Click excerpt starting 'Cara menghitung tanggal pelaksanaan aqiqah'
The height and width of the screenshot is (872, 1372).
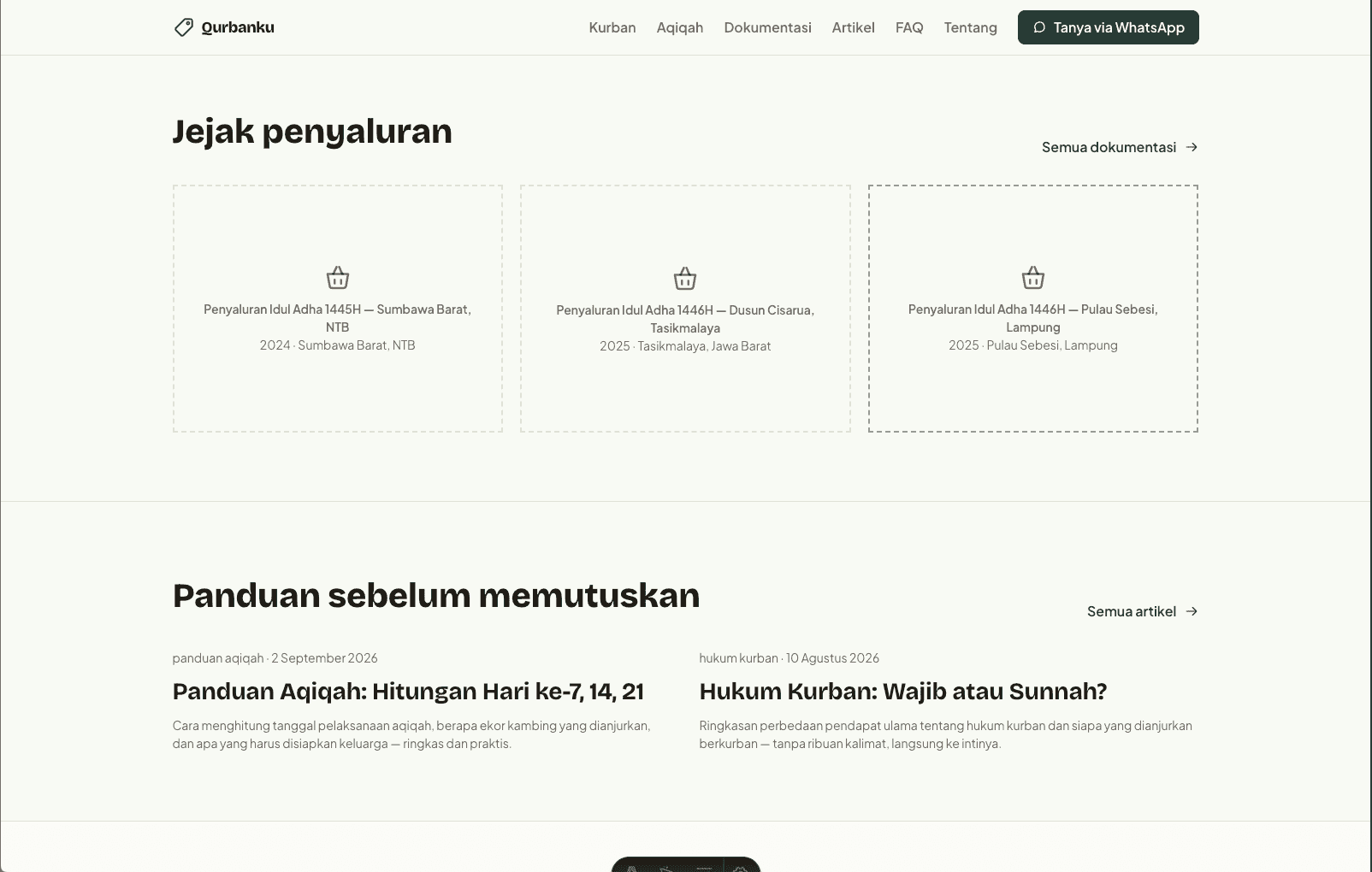[411, 734]
